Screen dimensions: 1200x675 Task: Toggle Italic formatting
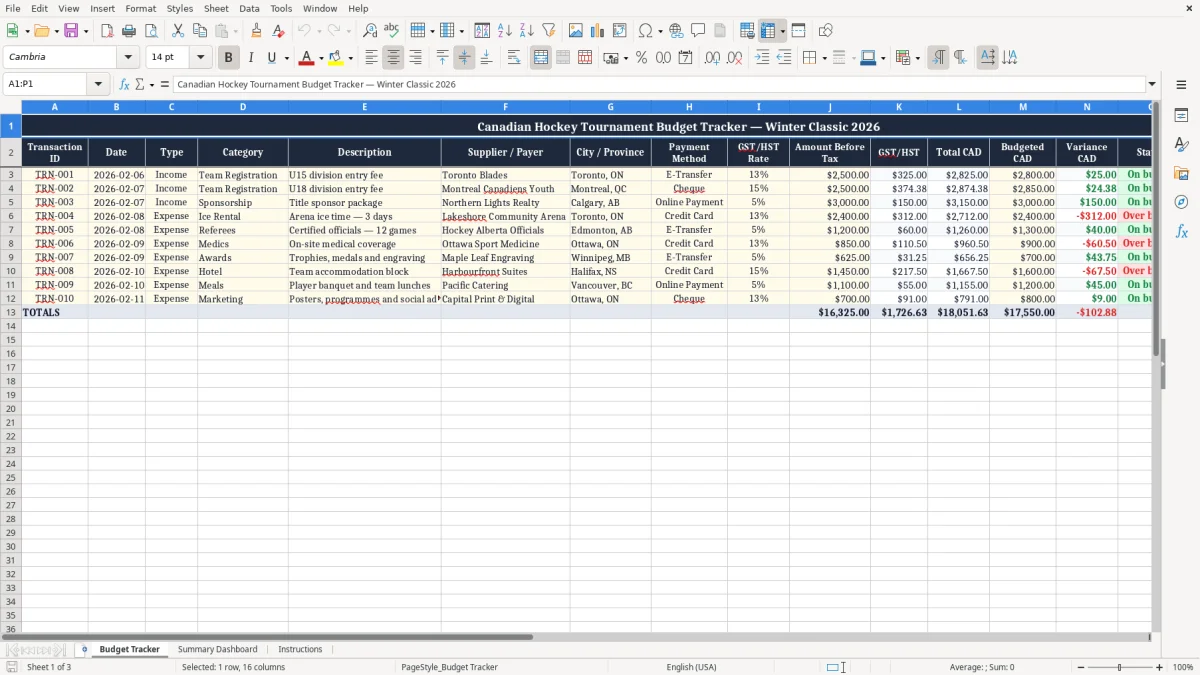pos(251,58)
